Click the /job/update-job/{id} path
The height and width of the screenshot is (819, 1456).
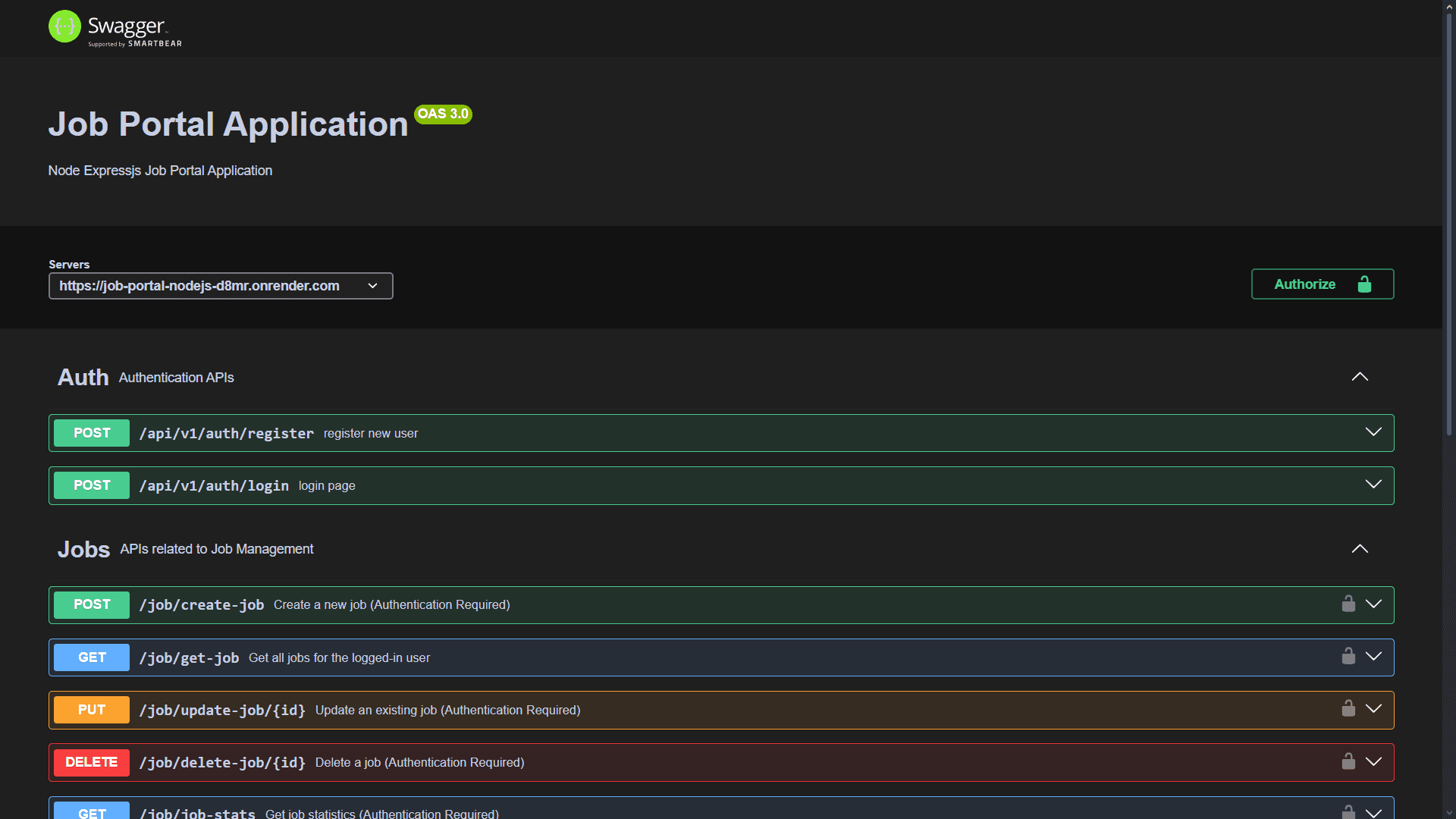222,711
